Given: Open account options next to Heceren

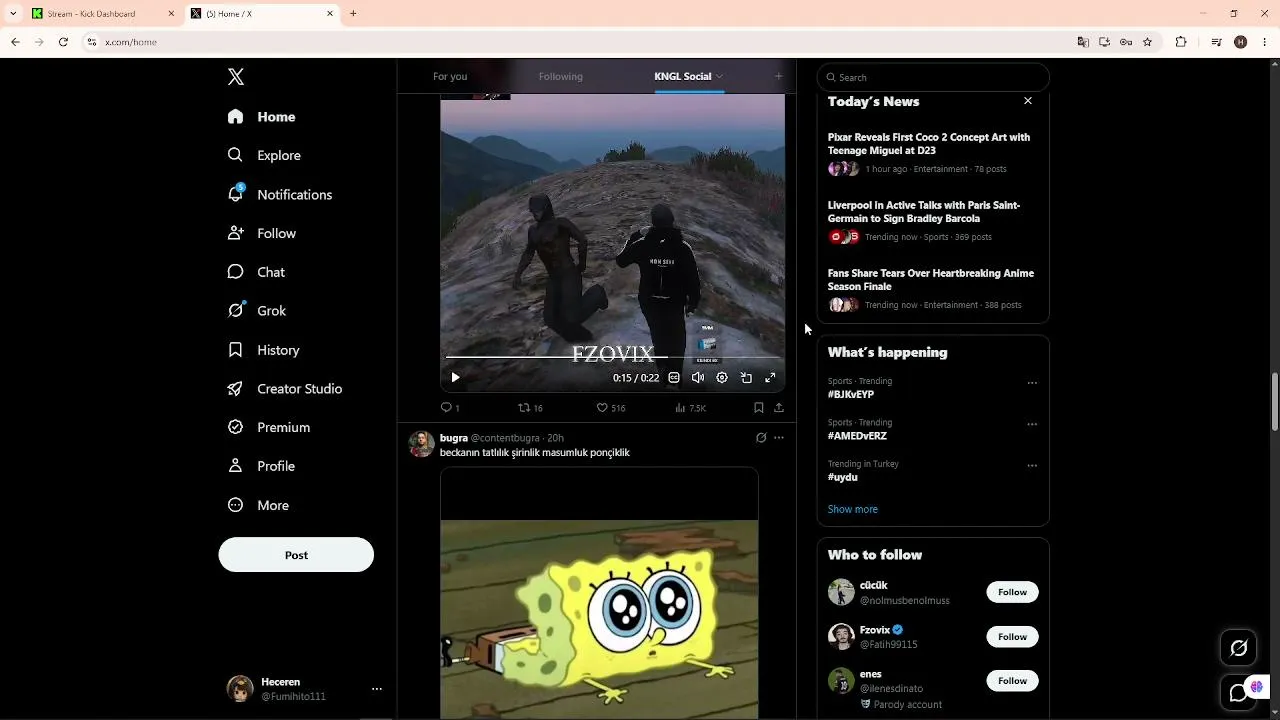Looking at the screenshot, I should point(377,689).
